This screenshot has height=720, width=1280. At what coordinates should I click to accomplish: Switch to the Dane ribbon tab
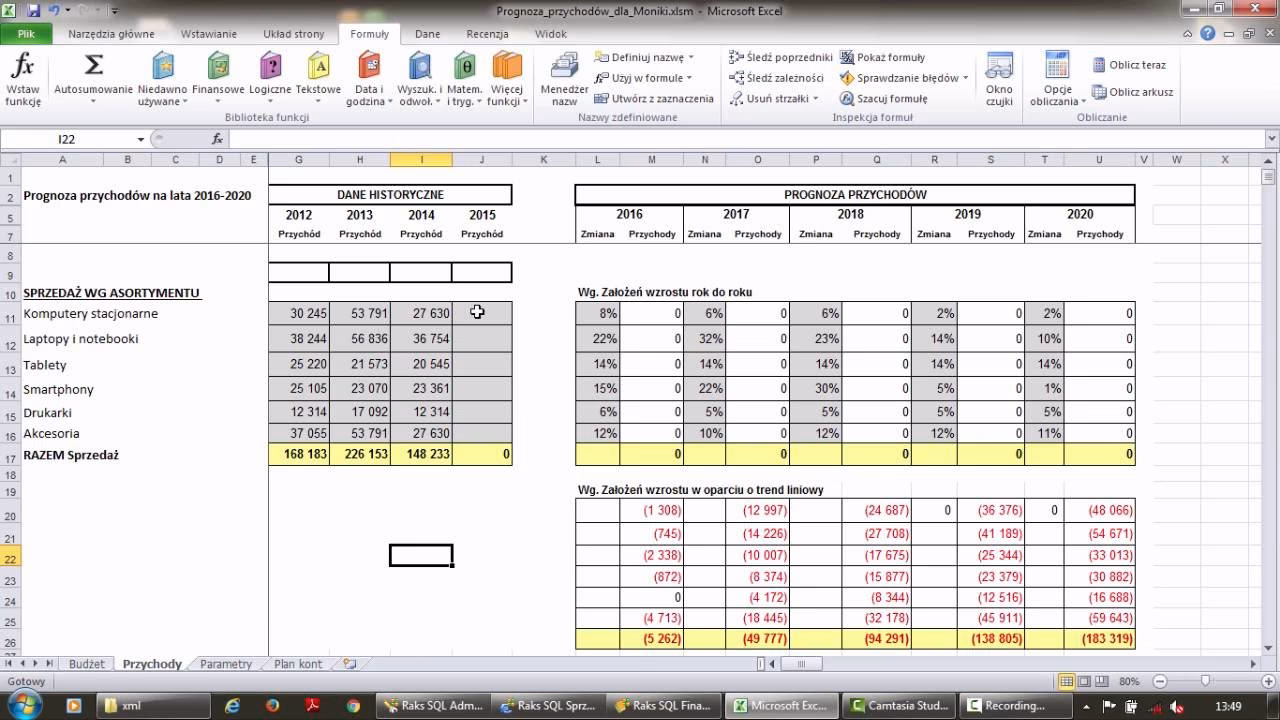pyautogui.click(x=427, y=33)
